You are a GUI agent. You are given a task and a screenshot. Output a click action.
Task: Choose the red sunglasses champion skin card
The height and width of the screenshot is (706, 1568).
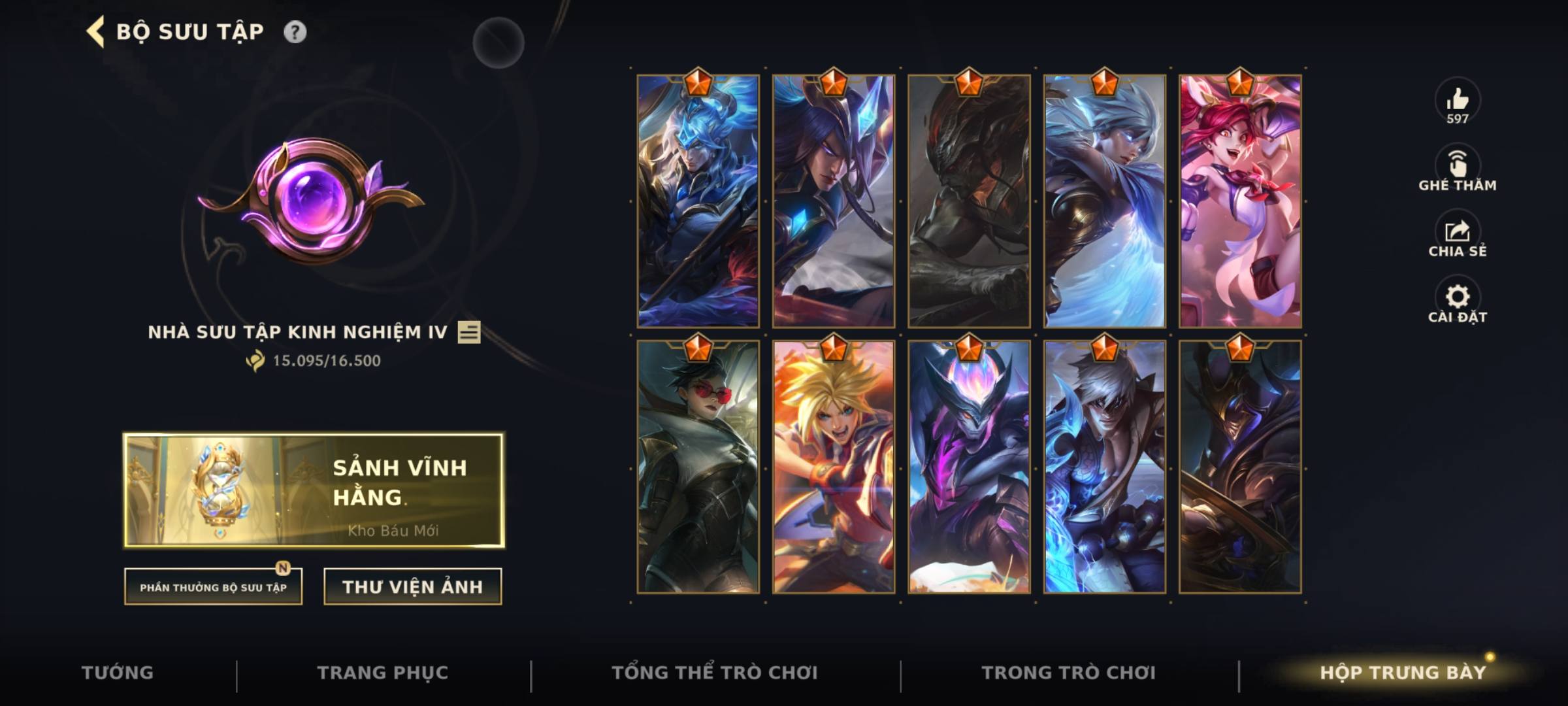click(x=698, y=467)
